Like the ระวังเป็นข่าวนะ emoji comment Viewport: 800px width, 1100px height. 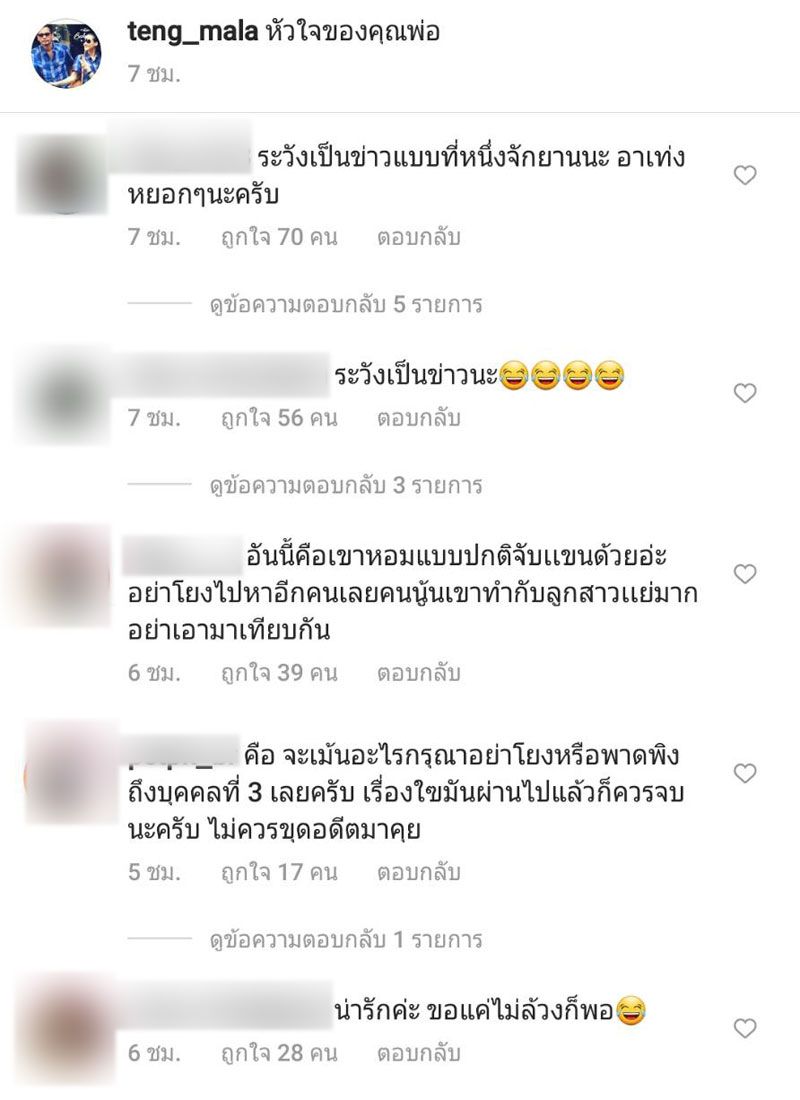click(745, 393)
